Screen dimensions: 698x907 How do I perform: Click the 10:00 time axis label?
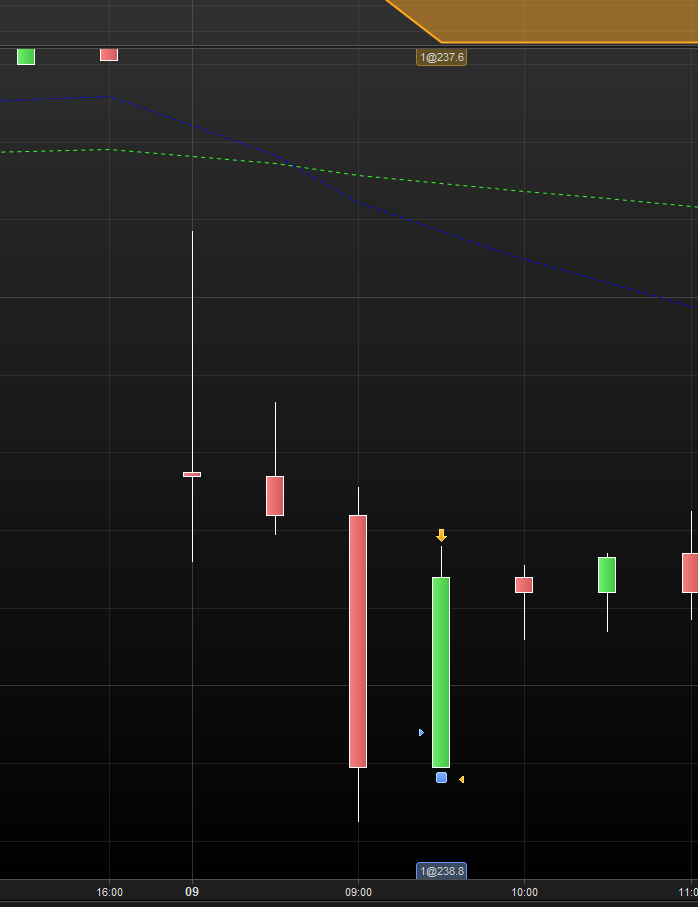pyautogui.click(x=524, y=893)
